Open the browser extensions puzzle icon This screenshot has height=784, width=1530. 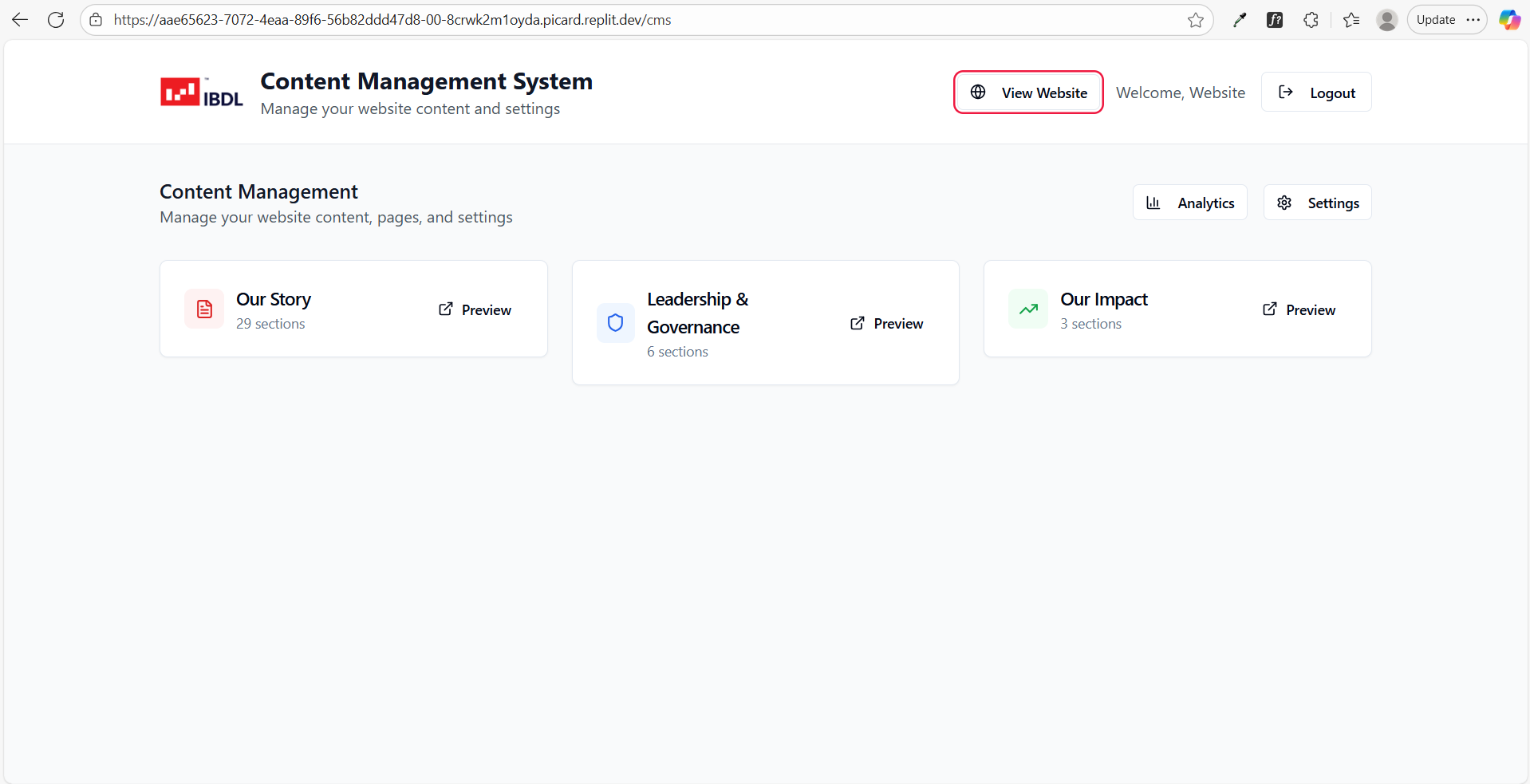click(x=1311, y=20)
